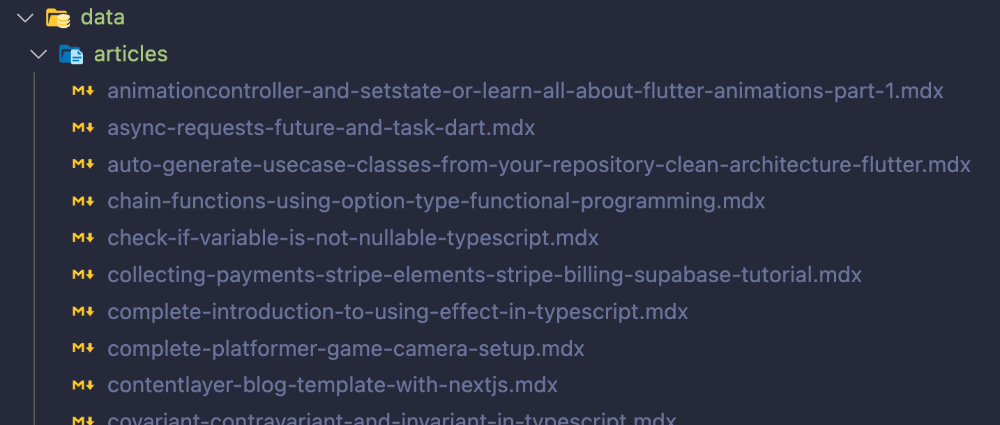This screenshot has height=425, width=1000.
Task: Click markdown icon beside collecting-payments-stripe-elements file
Action: 83,274
